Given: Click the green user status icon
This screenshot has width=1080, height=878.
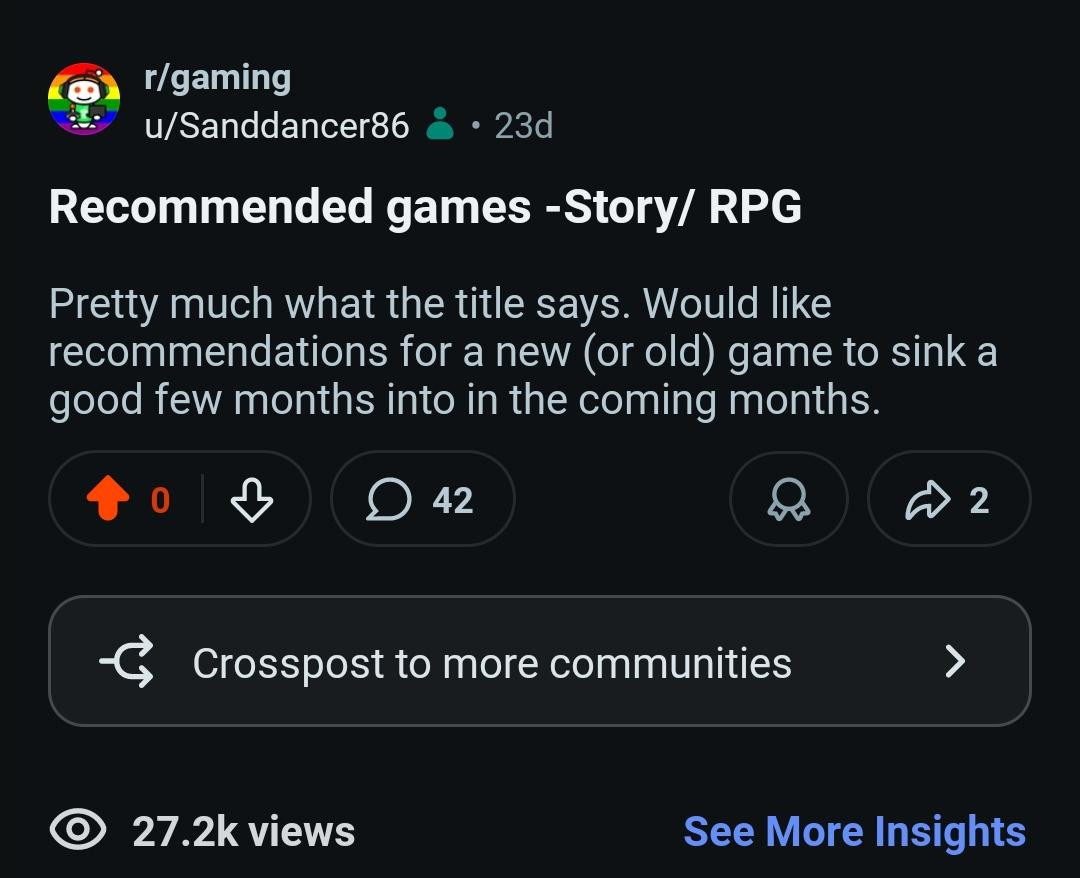Looking at the screenshot, I should [x=440, y=124].
